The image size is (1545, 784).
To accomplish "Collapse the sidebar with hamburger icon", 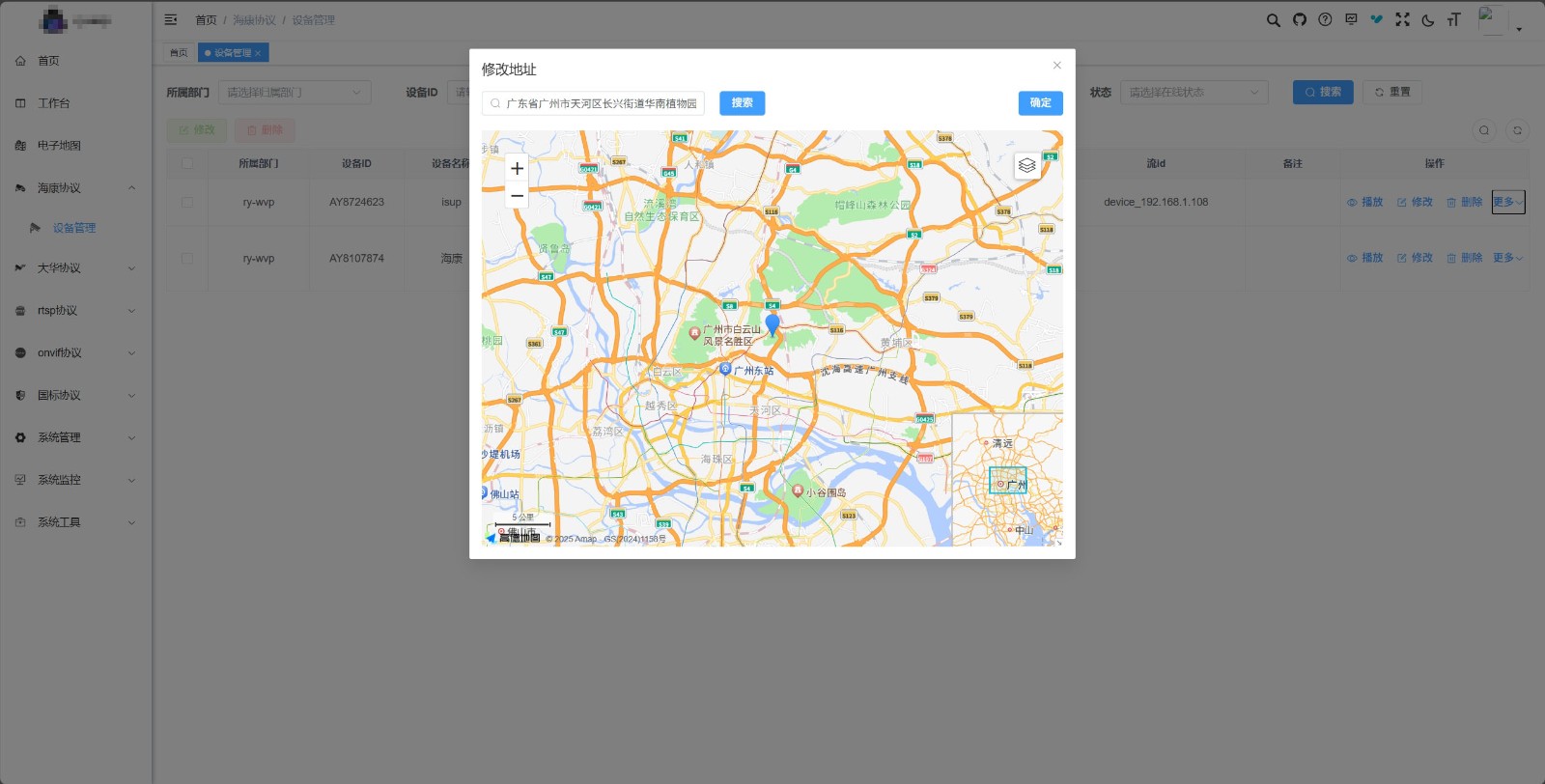I will pos(171,19).
